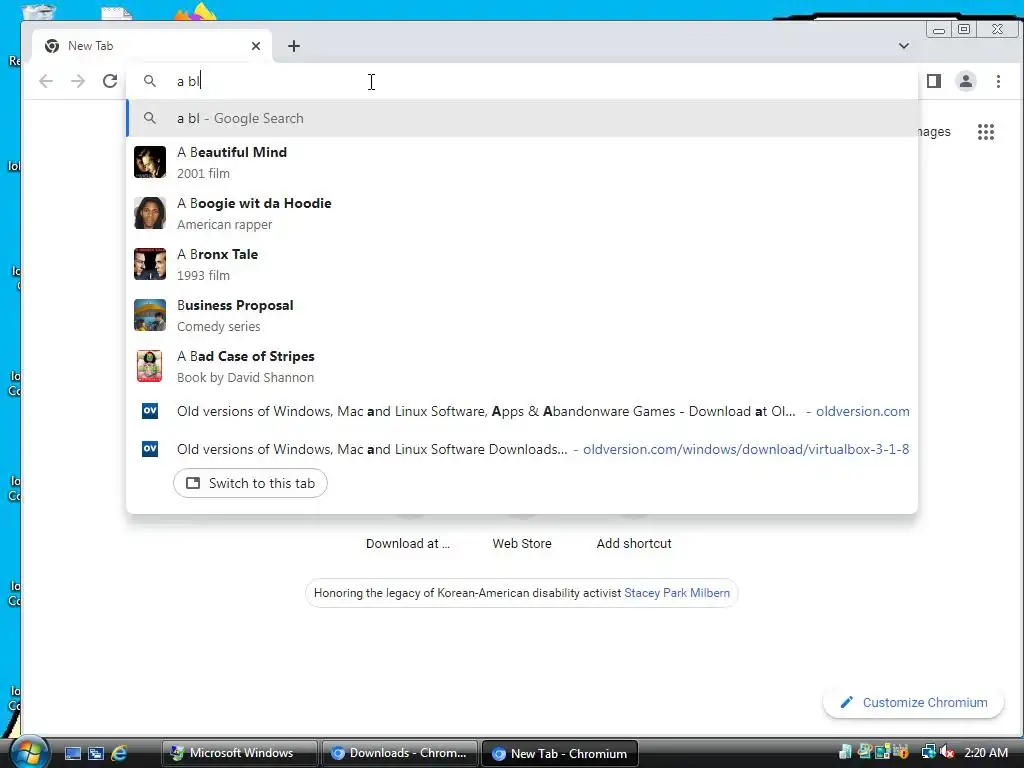
Task: Click Customize Chromium button
Action: (914, 703)
